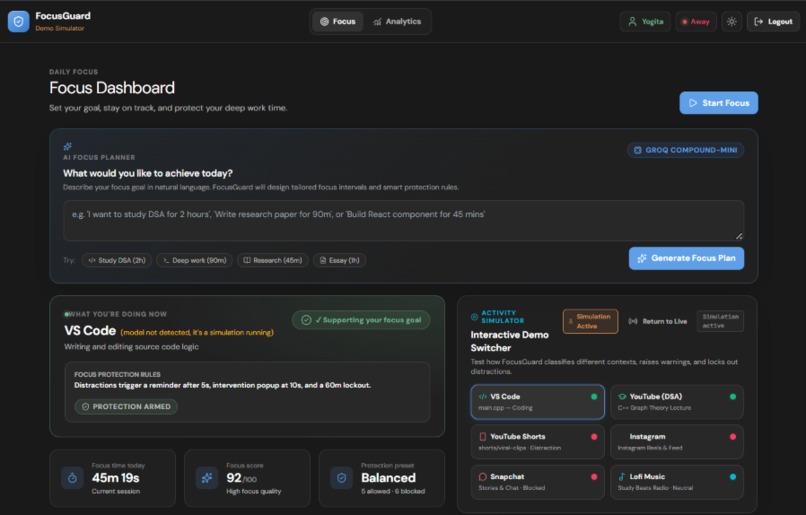Open the Yogita user profile
Image resolution: width=806 pixels, height=515 pixels.
click(645, 22)
